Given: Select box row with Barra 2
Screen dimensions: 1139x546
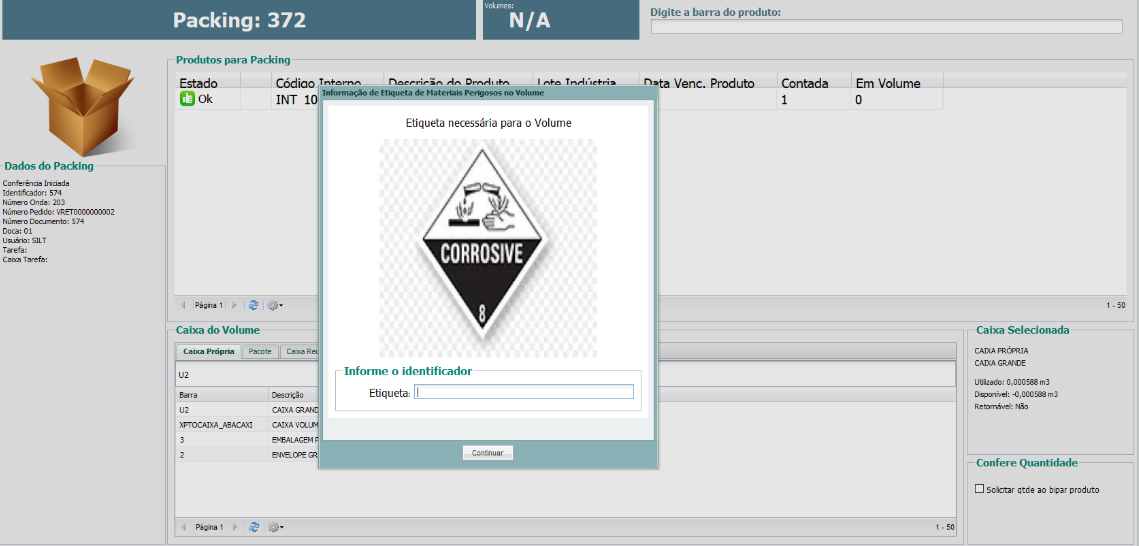Looking at the screenshot, I should (x=247, y=455).
